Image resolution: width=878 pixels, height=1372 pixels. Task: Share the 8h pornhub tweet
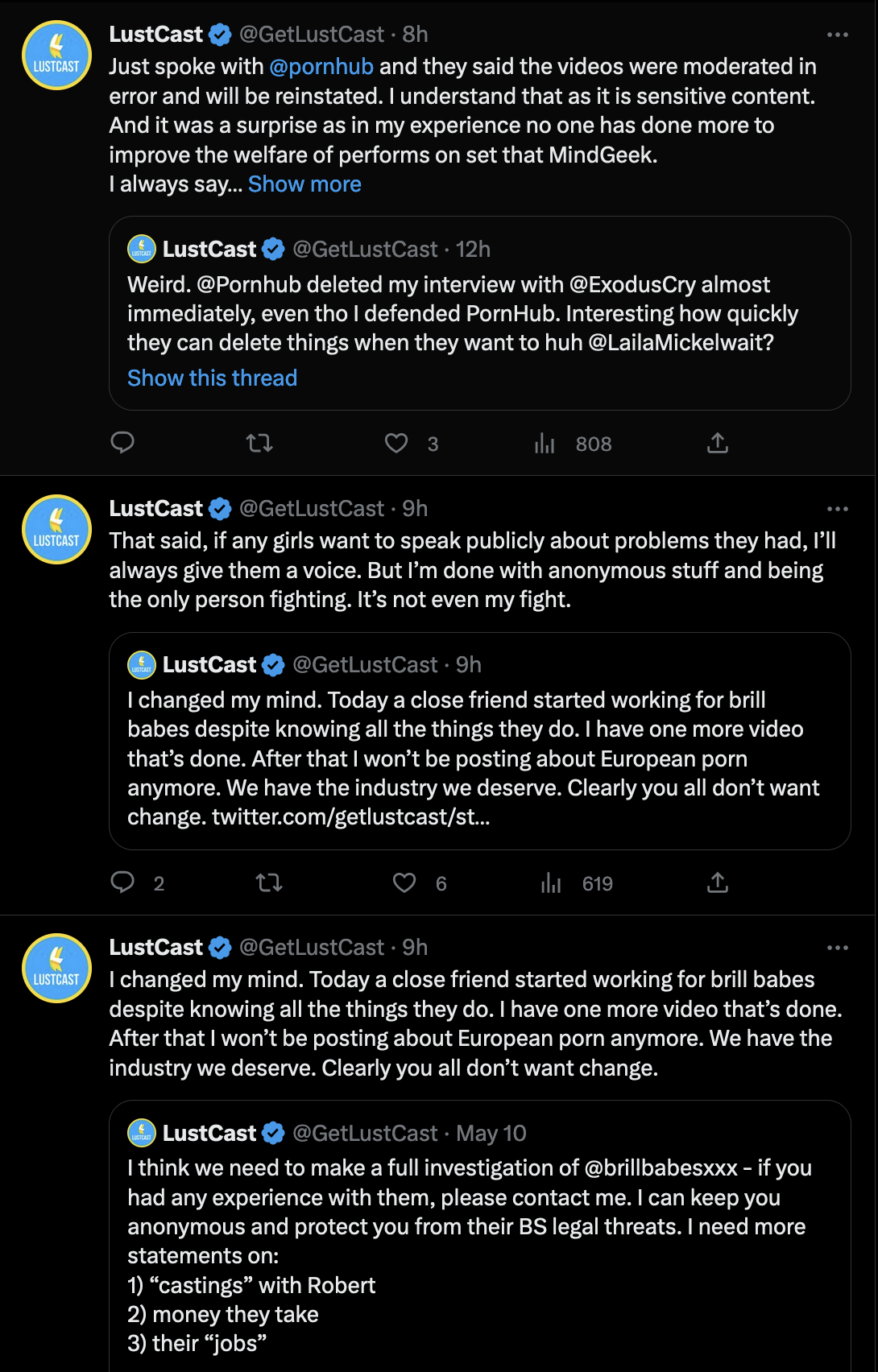click(x=718, y=443)
